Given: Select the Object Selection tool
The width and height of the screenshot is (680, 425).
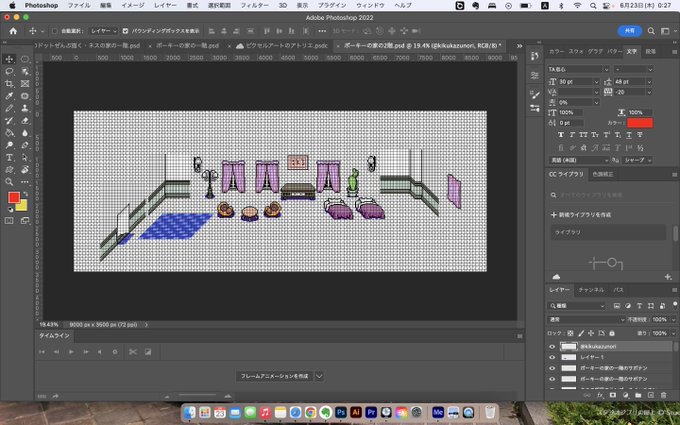Looking at the screenshot, I should tap(25, 71).
